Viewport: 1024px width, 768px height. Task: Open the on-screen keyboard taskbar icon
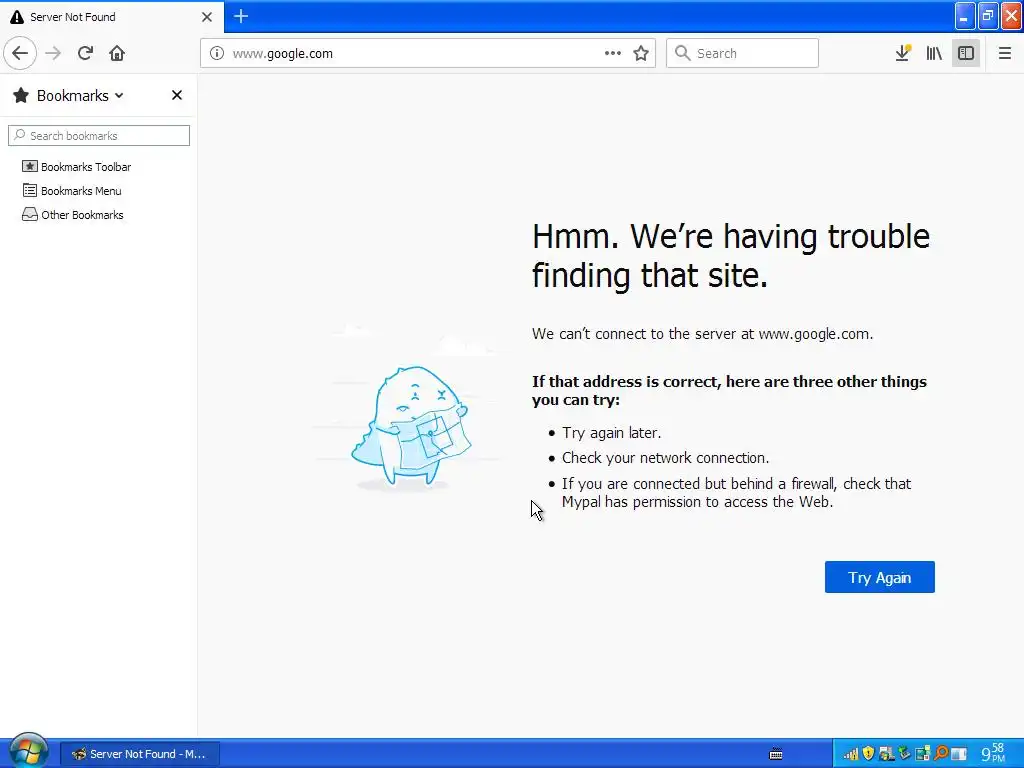pyautogui.click(x=776, y=754)
